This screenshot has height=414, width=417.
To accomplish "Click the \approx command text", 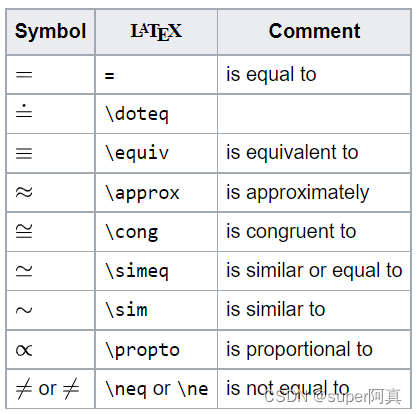I will point(142,193).
